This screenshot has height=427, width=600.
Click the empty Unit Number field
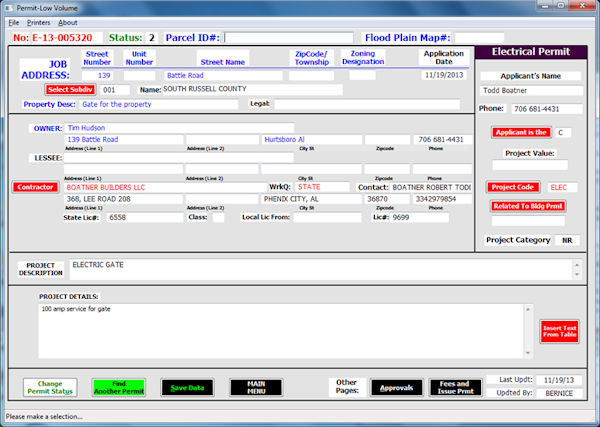[x=139, y=75]
